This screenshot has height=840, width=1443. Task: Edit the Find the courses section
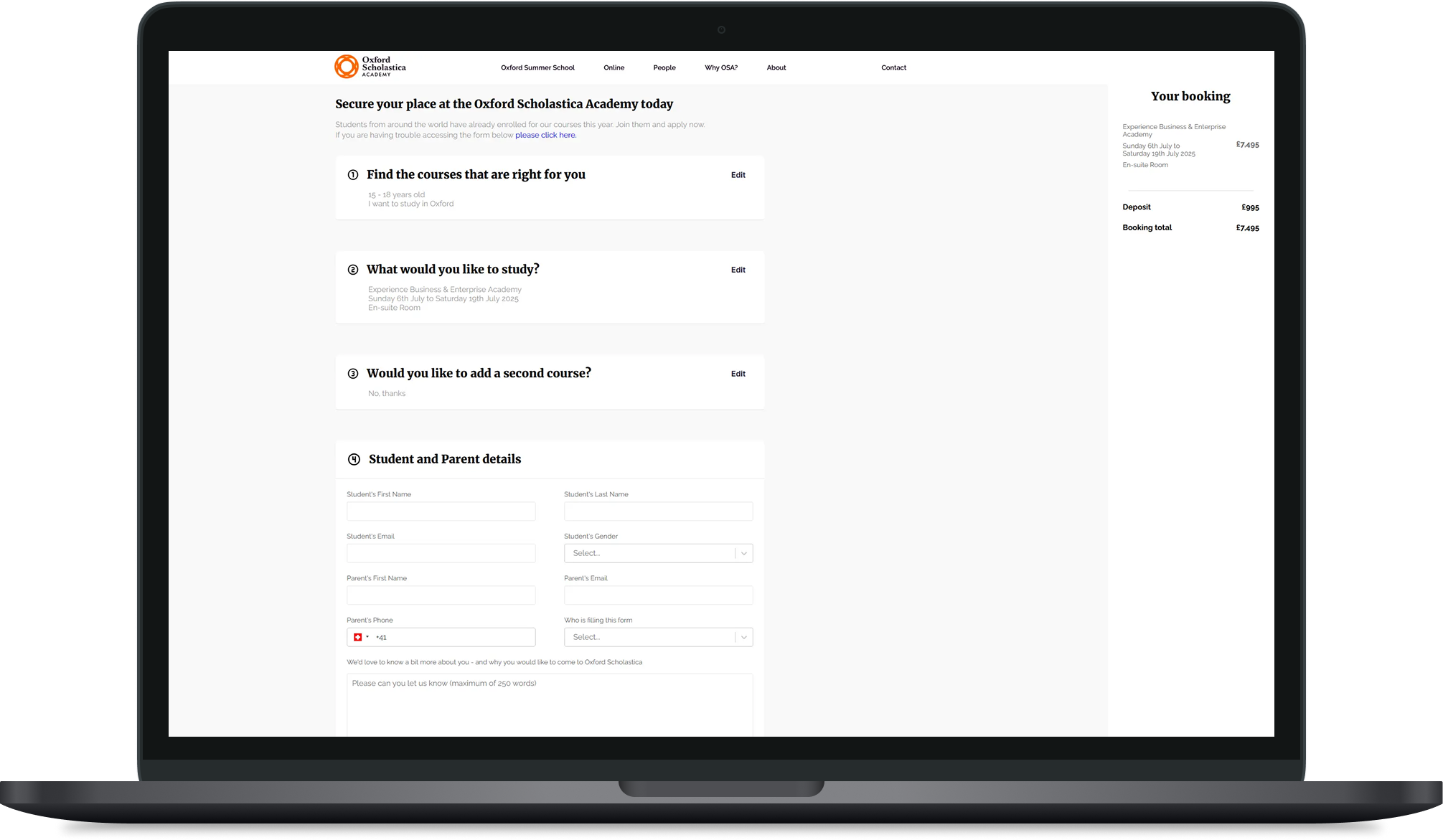pos(738,175)
